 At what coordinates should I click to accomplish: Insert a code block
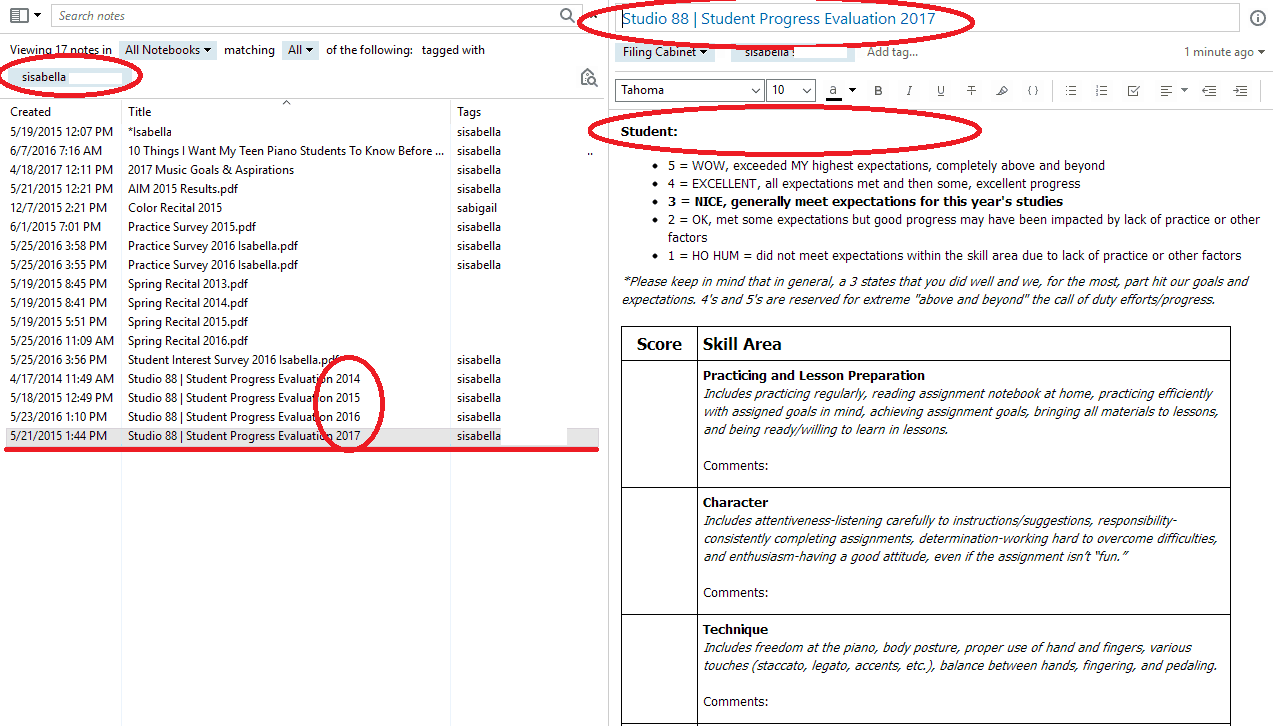(1033, 91)
